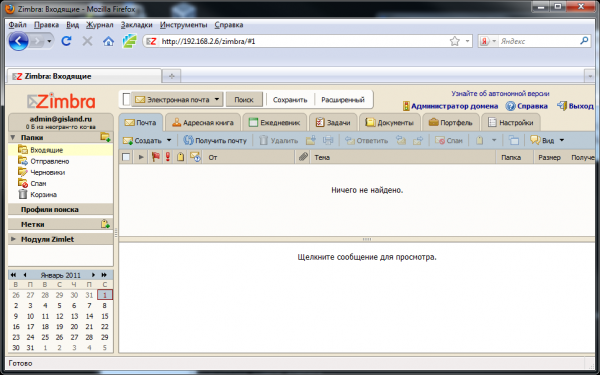Screen dimensions: 600x375
Task: Open the Инструменты menu
Action: (183, 25)
